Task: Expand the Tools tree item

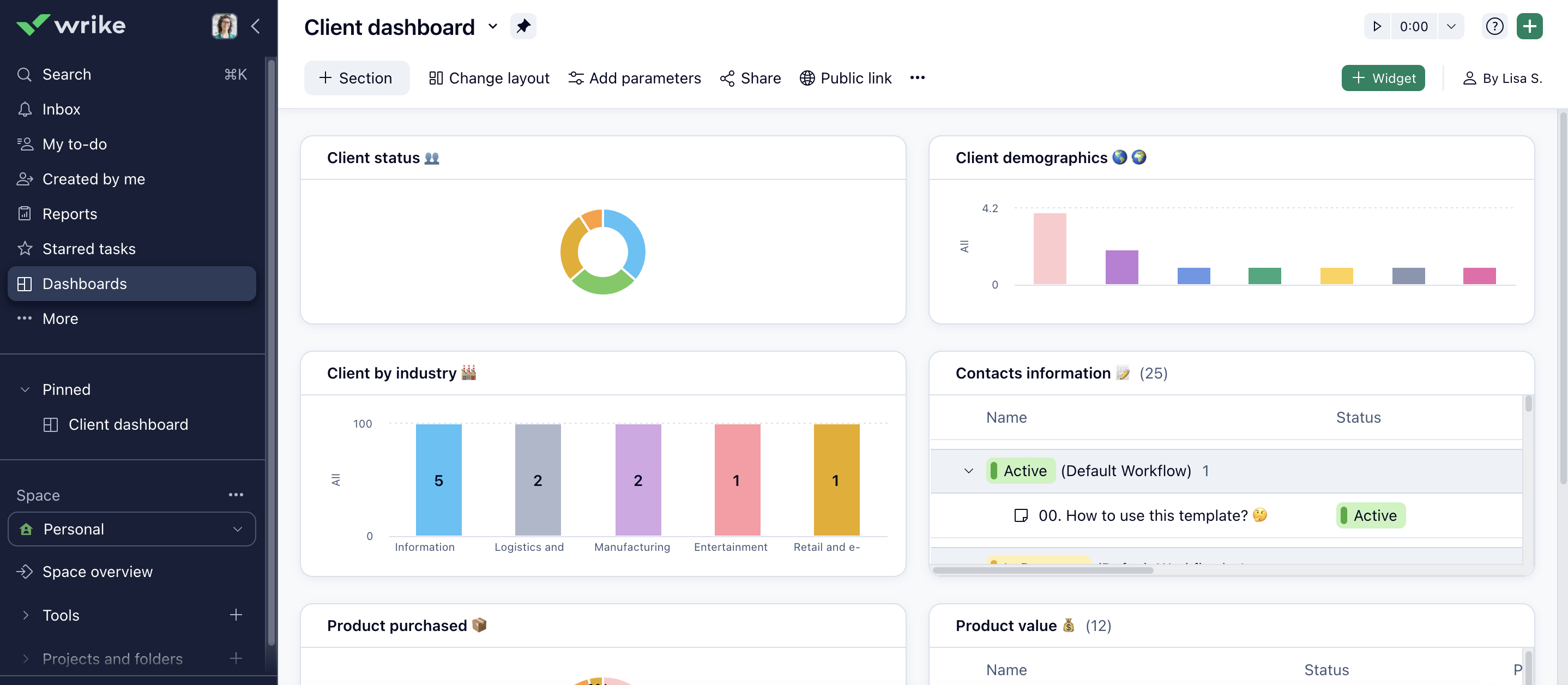Action: tap(25, 615)
